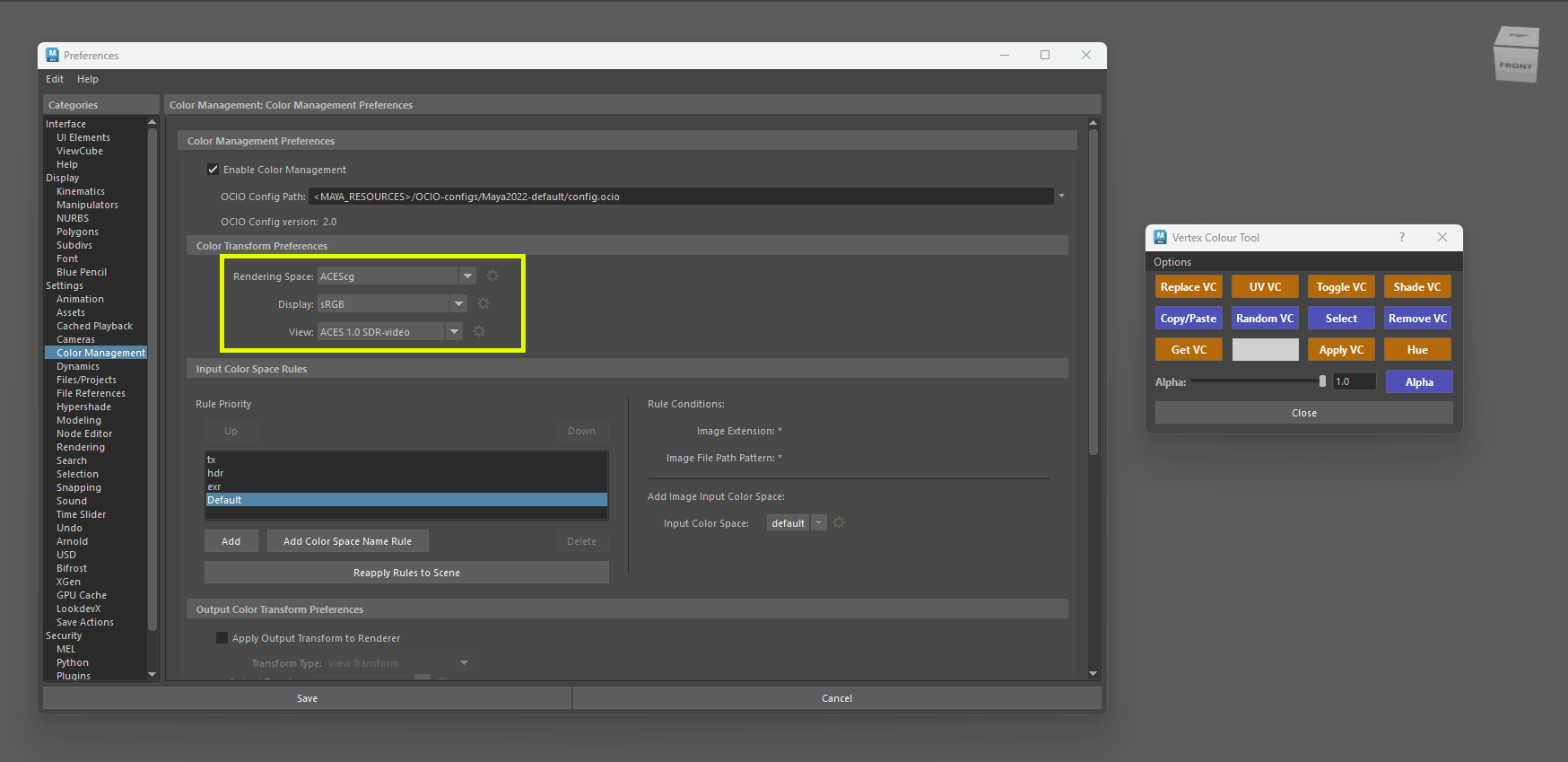The height and width of the screenshot is (762, 1568).
Task: Select the Time Slider category
Action: [82, 514]
